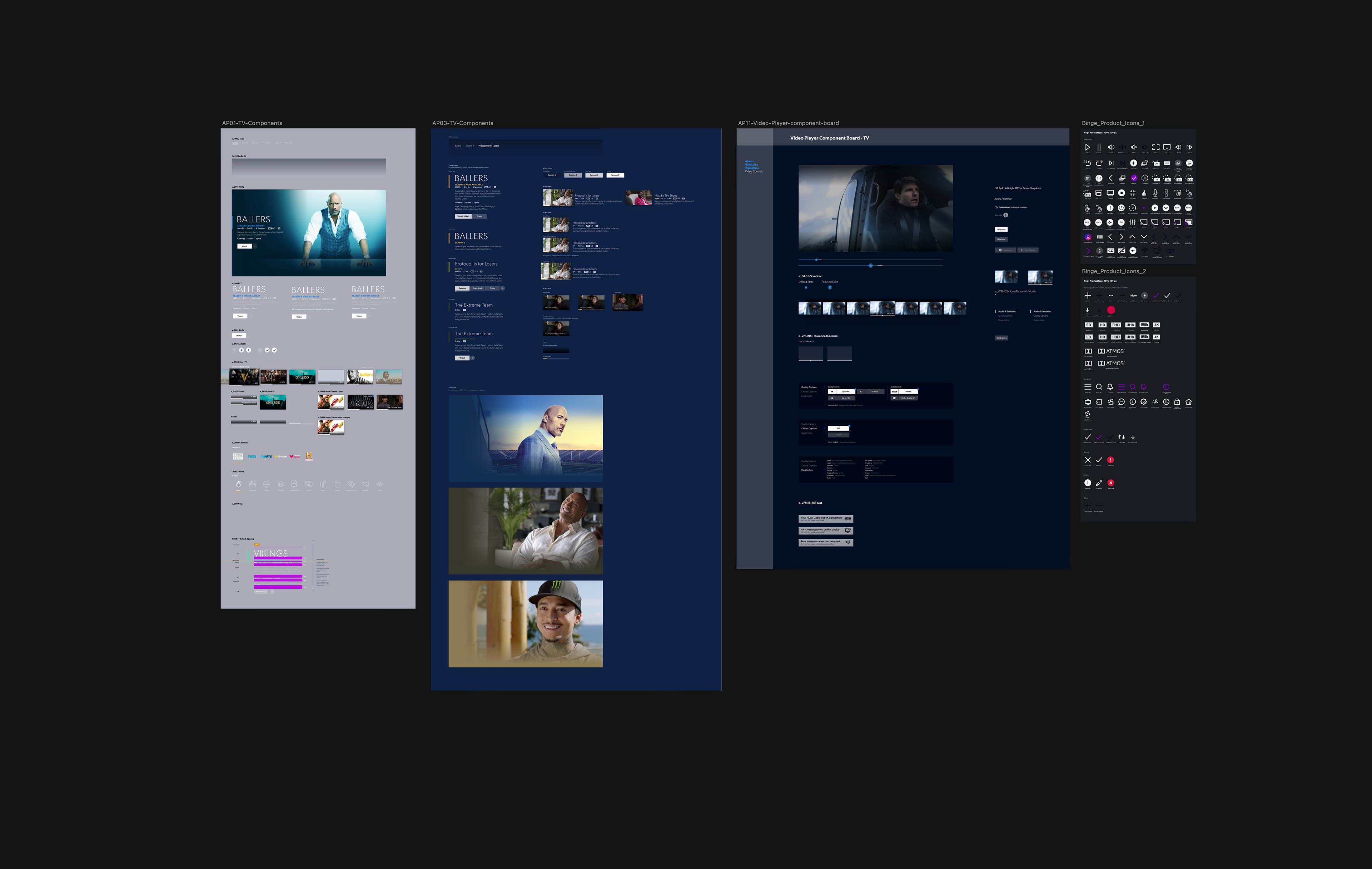The height and width of the screenshot is (869, 1372).
Task: Select the purple My Account avatar icon
Action: [x=1166, y=387]
